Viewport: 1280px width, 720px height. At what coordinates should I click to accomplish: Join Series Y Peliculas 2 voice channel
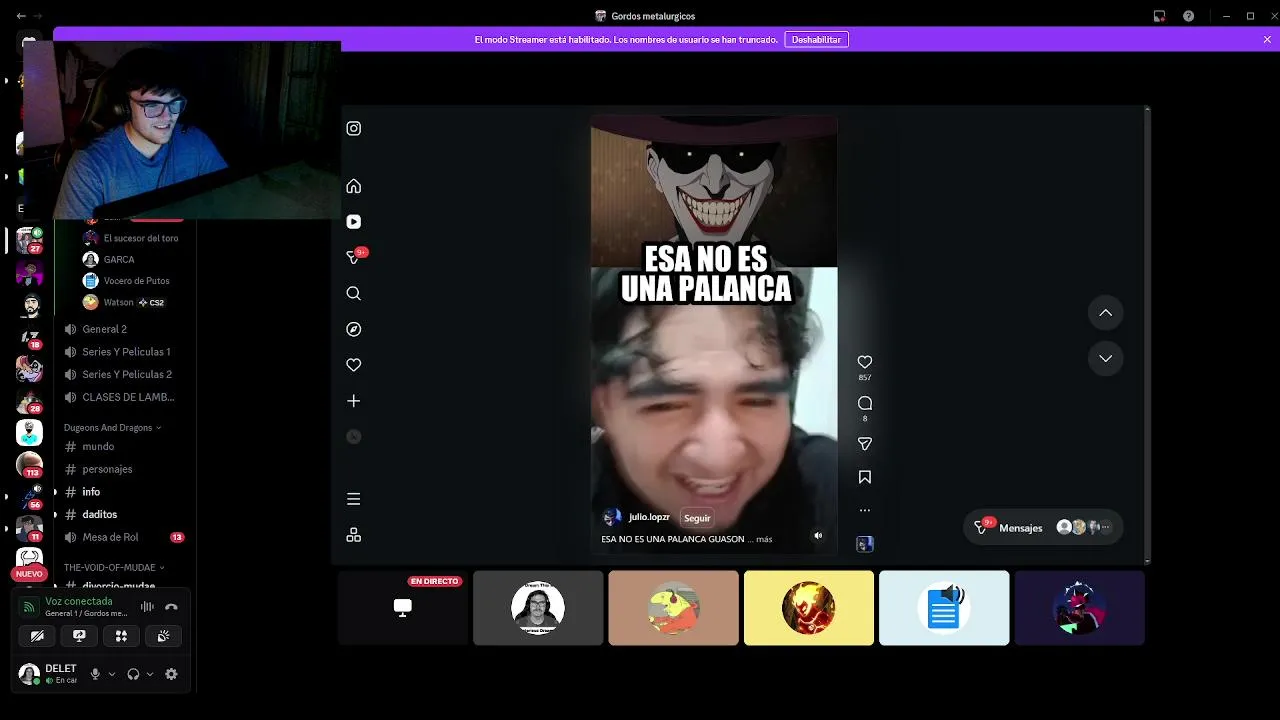coord(125,374)
